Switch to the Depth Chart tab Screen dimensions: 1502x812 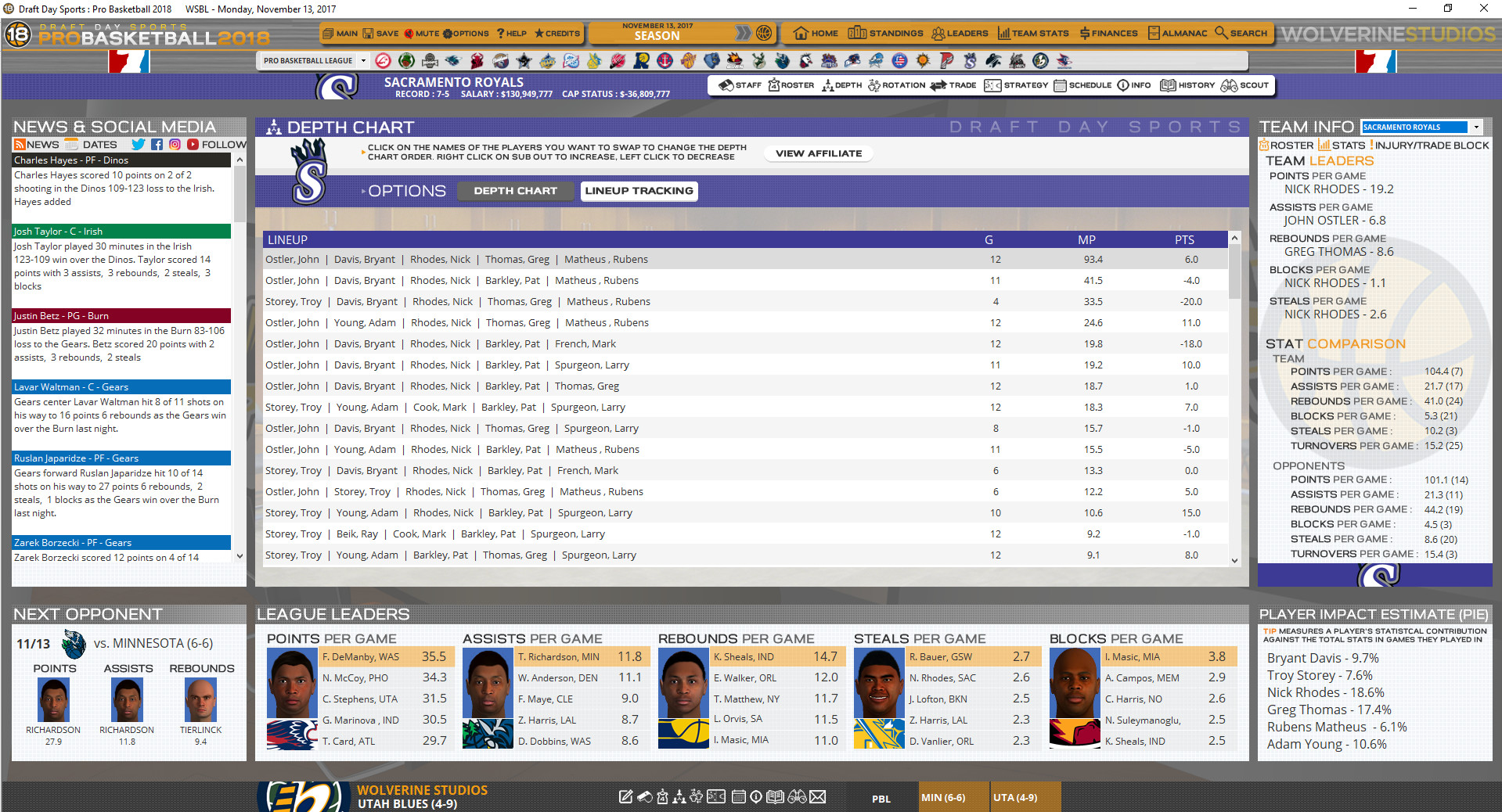(x=514, y=190)
